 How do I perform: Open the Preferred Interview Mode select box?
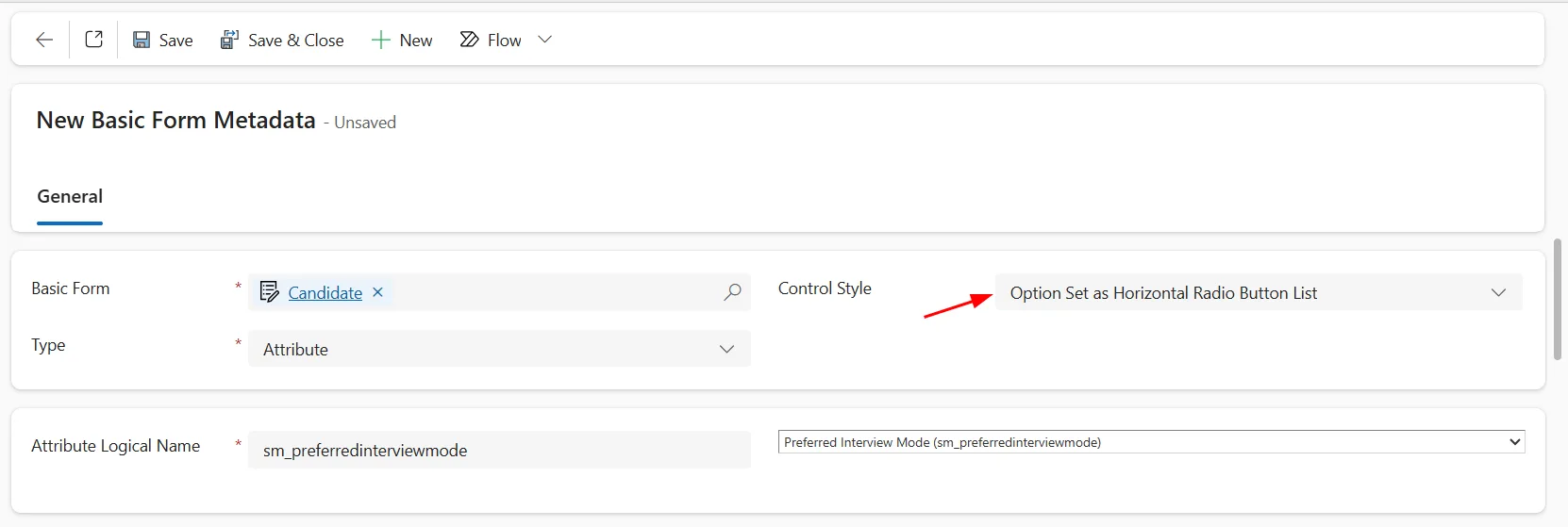tap(1151, 441)
